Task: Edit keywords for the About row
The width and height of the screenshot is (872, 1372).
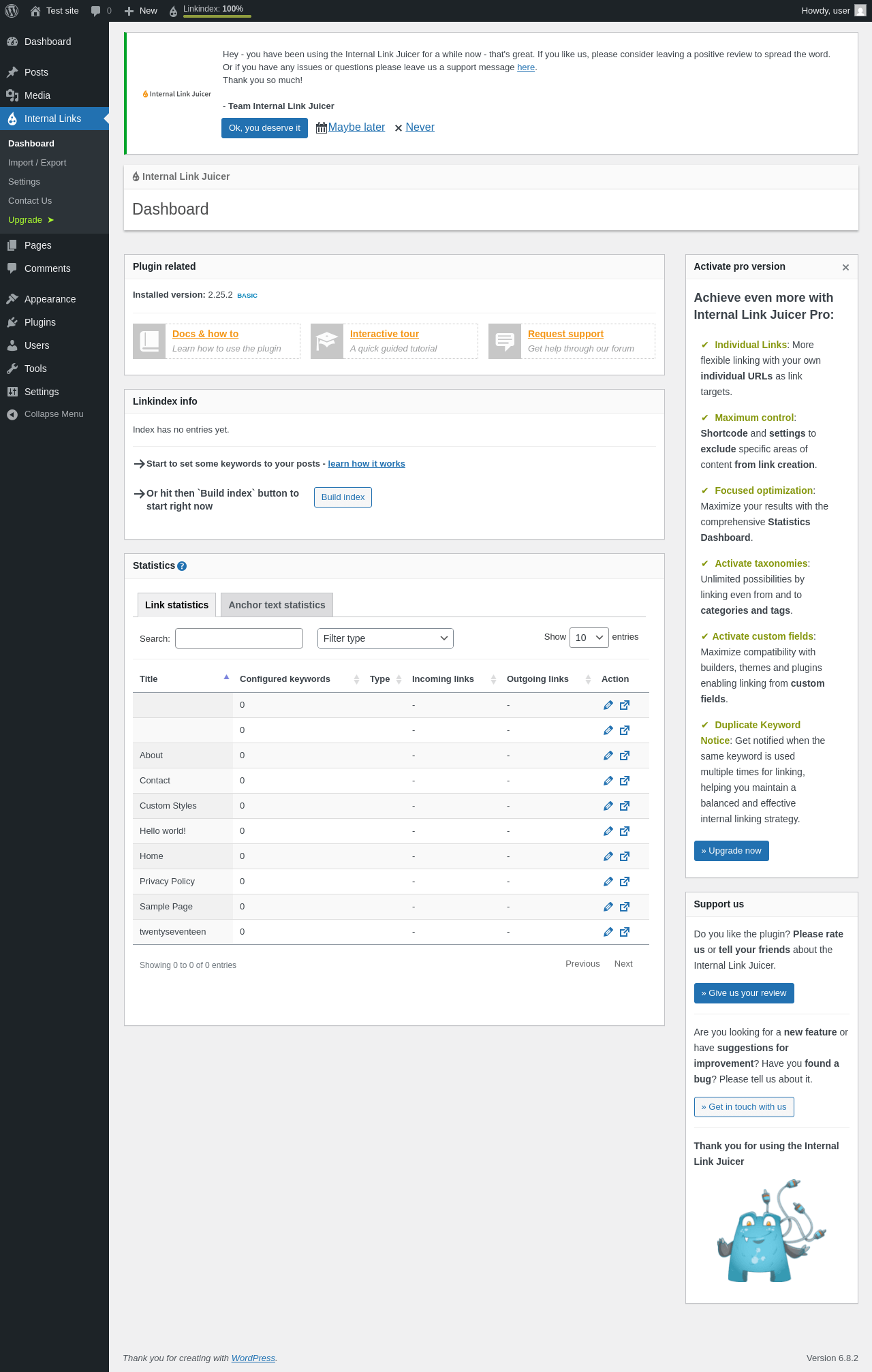Action: [608, 755]
